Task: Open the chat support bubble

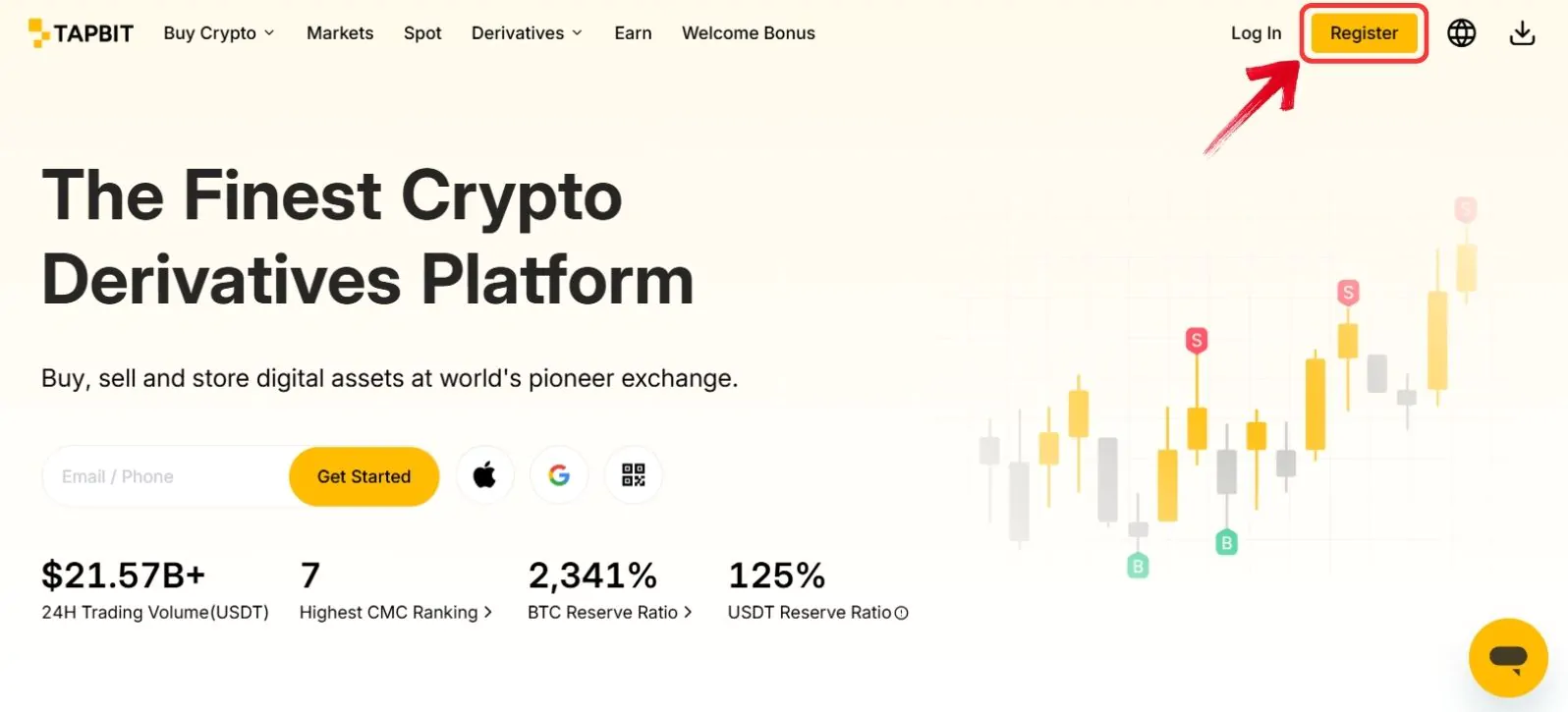Action: [1507, 657]
